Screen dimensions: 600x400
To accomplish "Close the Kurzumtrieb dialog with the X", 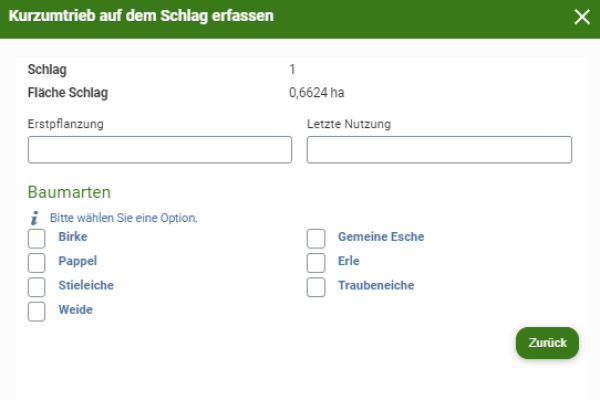I will click(x=582, y=17).
